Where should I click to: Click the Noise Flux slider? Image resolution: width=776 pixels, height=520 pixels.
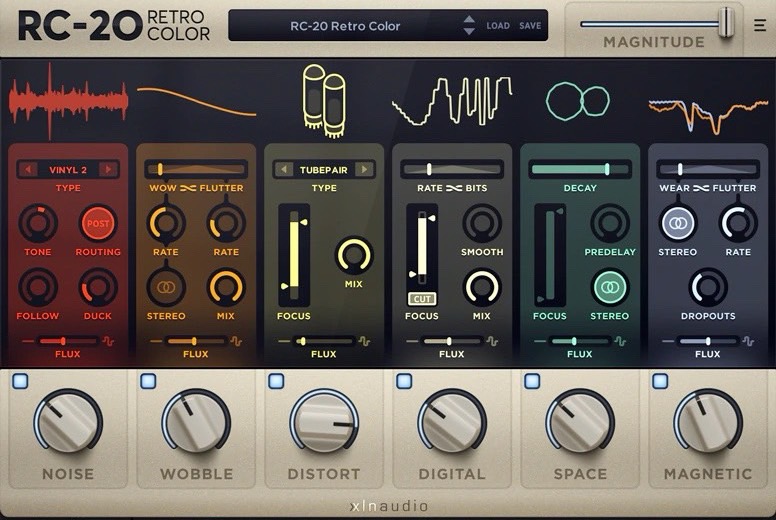pos(68,341)
